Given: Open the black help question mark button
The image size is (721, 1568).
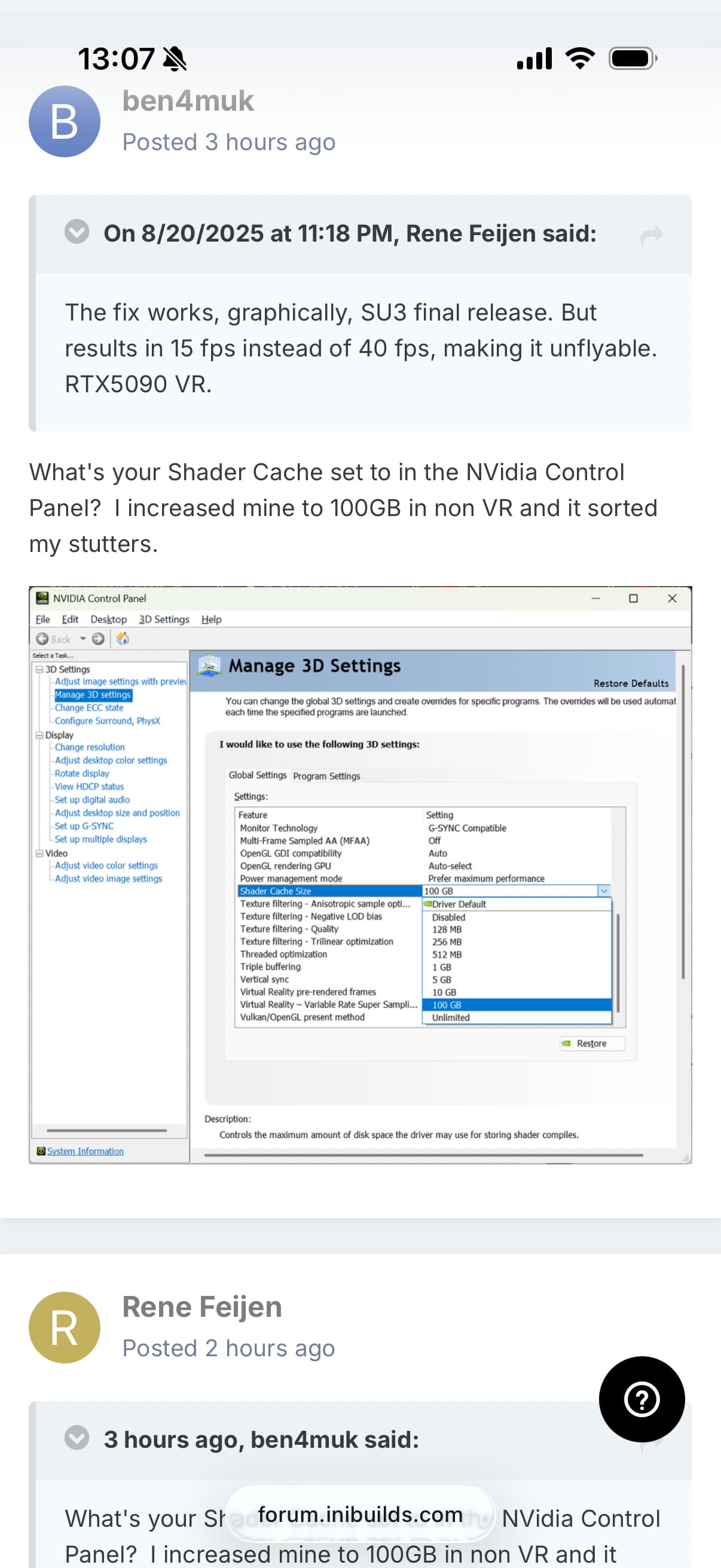Looking at the screenshot, I should click(641, 1399).
